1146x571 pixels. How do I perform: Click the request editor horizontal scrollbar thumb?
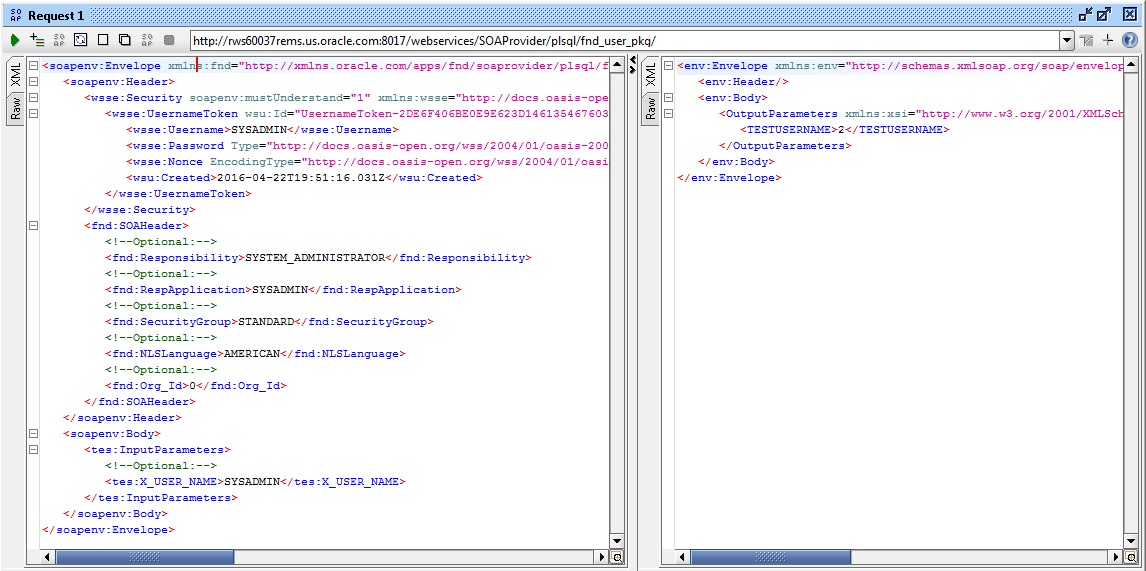tap(145, 557)
